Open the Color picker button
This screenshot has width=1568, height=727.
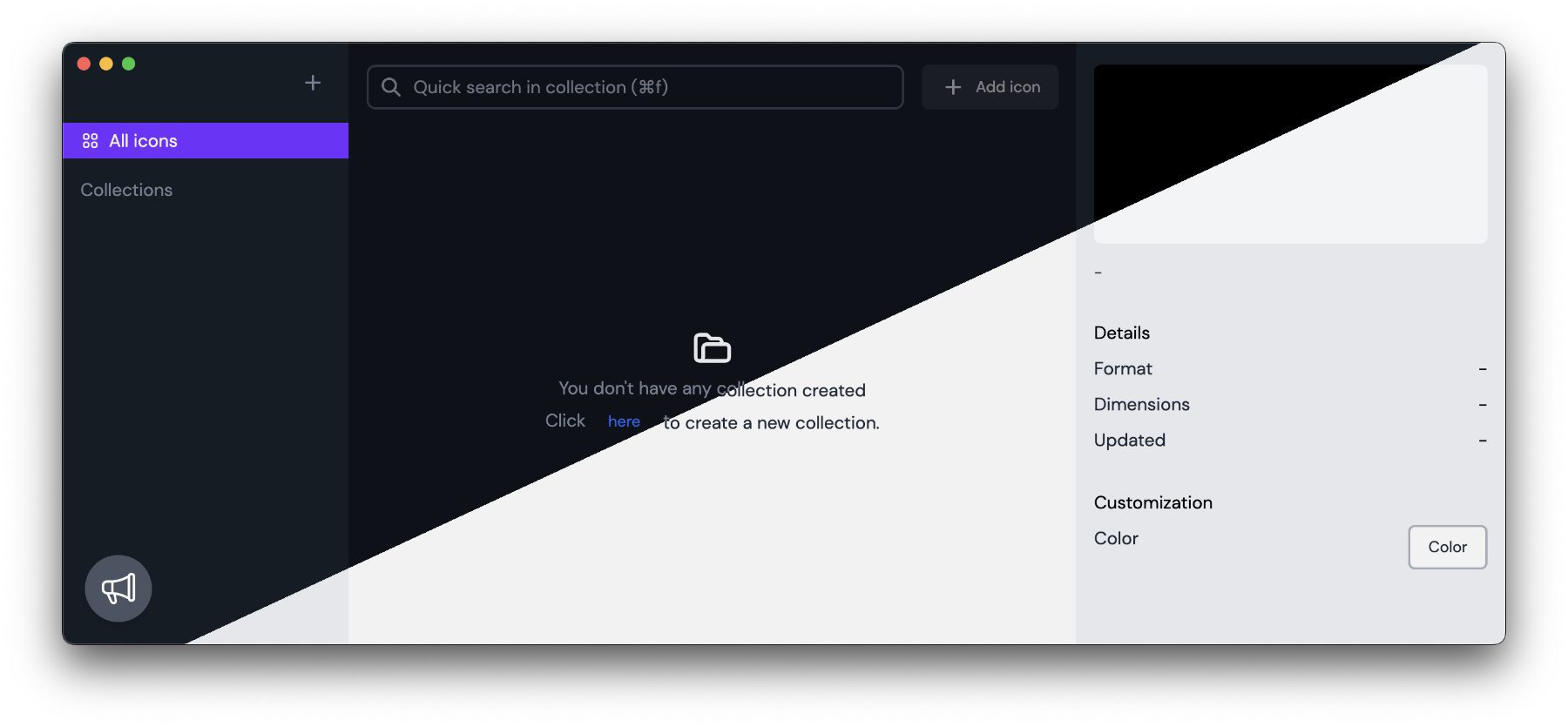(x=1447, y=547)
